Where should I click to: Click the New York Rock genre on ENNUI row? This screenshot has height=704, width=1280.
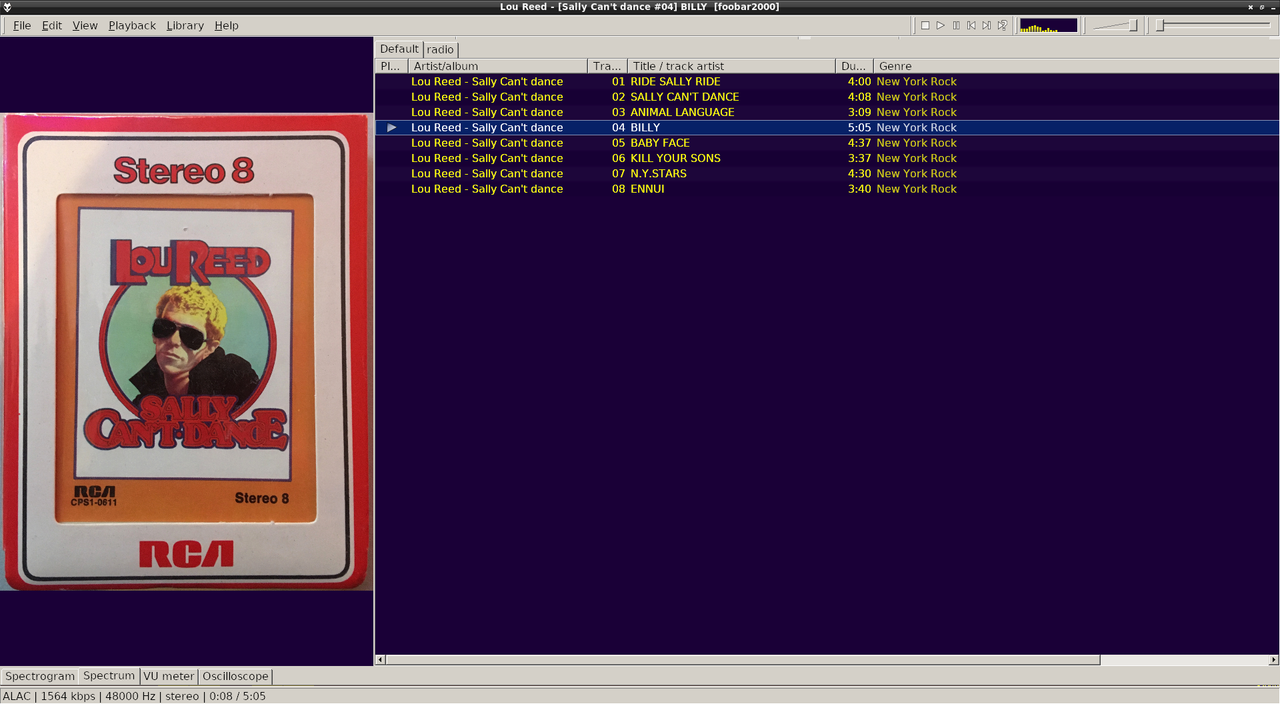tap(916, 189)
